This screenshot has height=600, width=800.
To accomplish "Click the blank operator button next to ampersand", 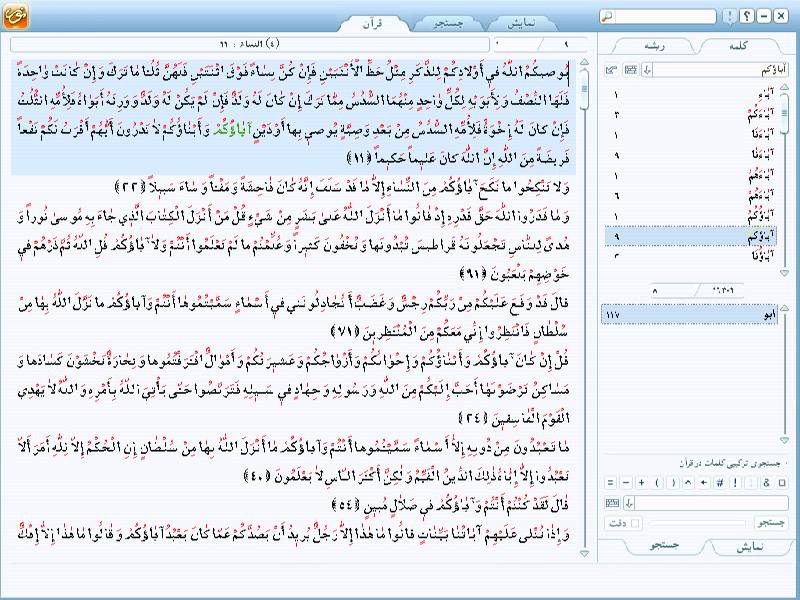I will pos(751,482).
